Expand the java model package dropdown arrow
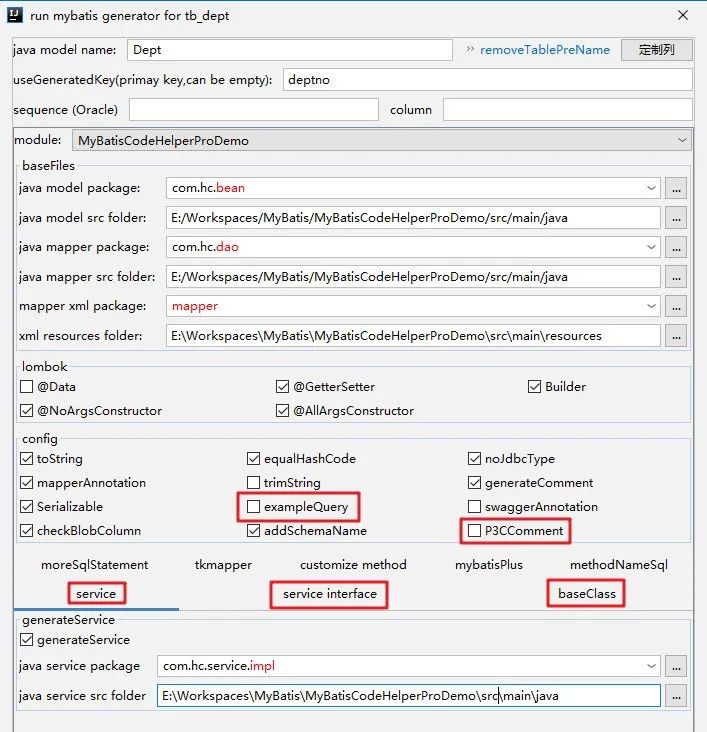707x732 pixels. (x=651, y=188)
